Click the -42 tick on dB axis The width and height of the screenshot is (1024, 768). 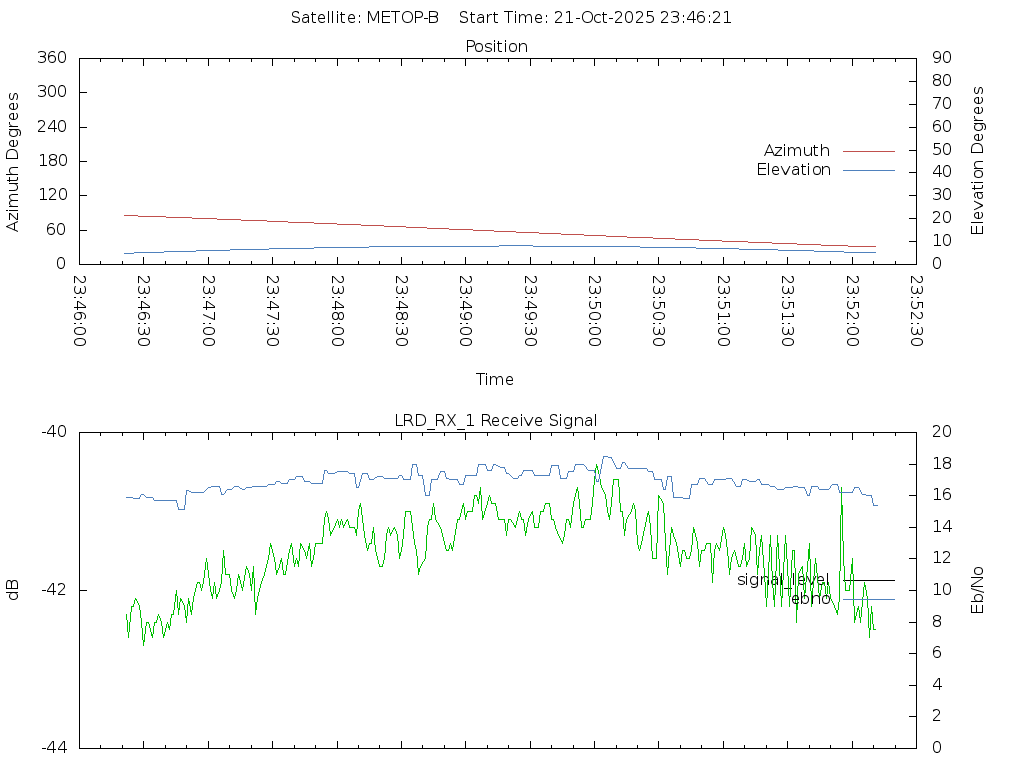52,590
